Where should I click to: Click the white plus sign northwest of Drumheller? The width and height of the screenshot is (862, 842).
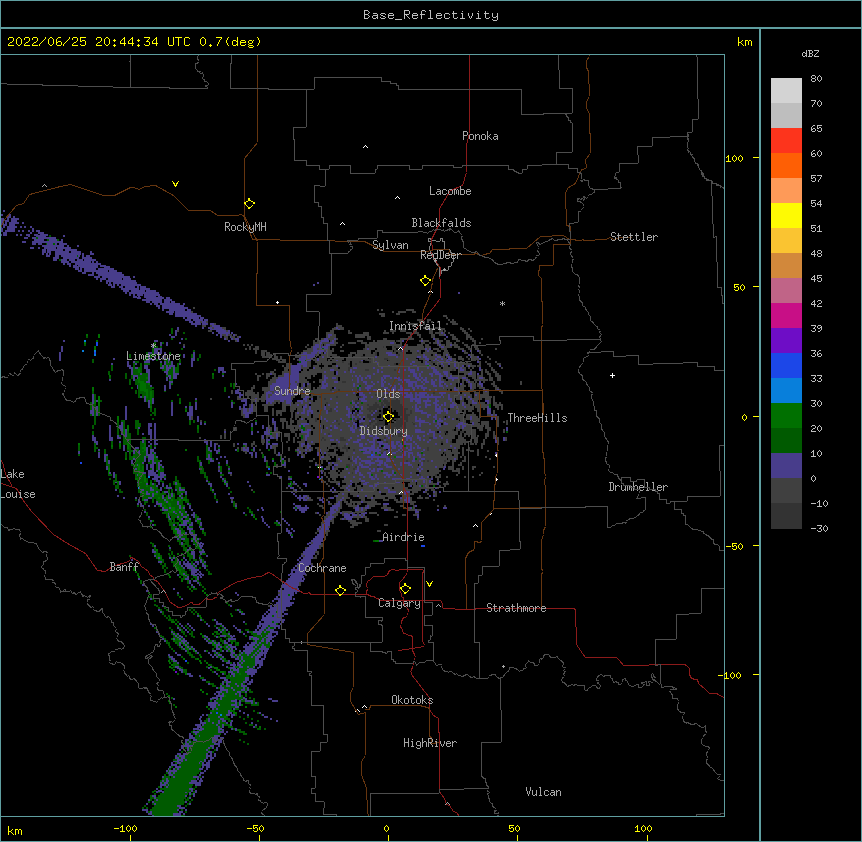pyautogui.click(x=612, y=375)
